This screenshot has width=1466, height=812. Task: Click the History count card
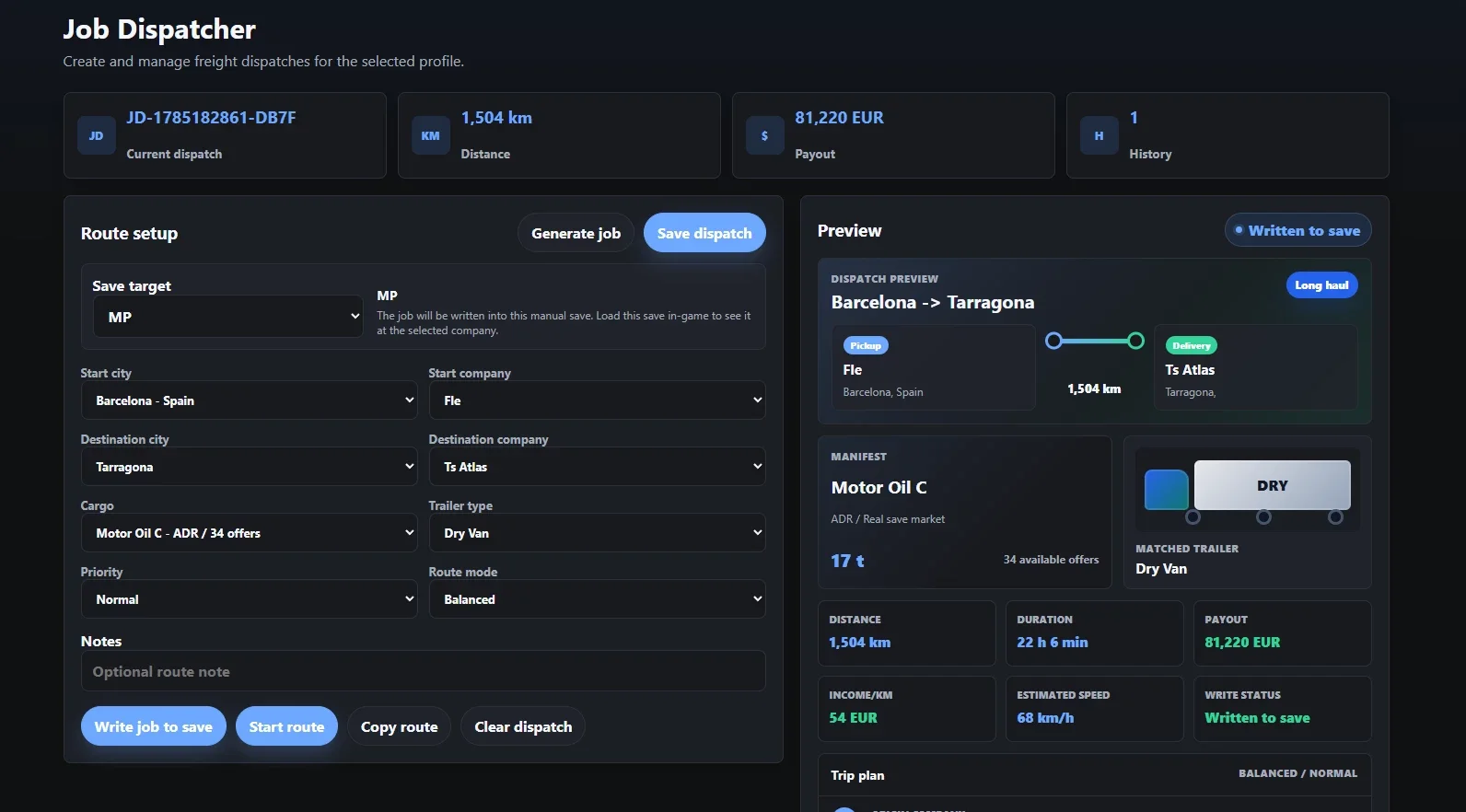pyautogui.click(x=1227, y=135)
